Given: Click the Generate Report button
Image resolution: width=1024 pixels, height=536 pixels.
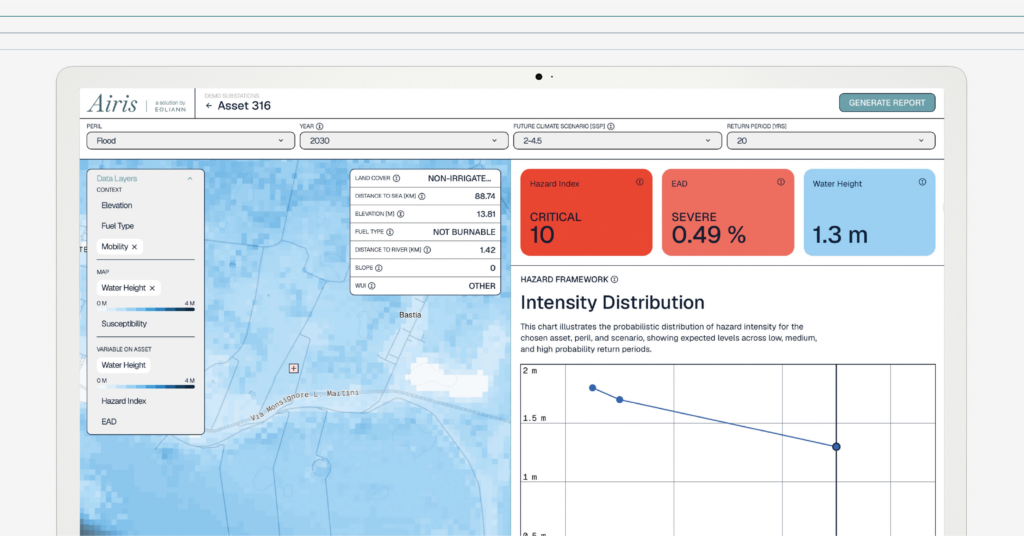Looking at the screenshot, I should [x=887, y=102].
